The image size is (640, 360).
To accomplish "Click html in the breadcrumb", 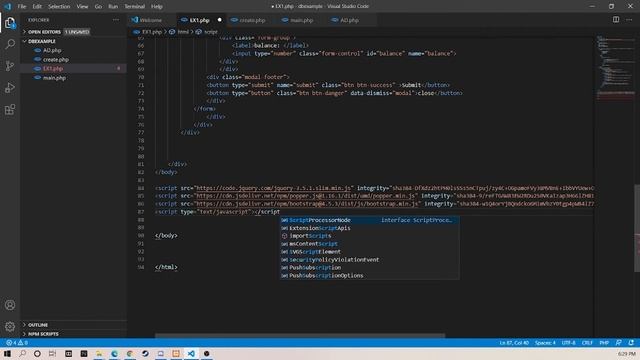I will [x=183, y=32].
